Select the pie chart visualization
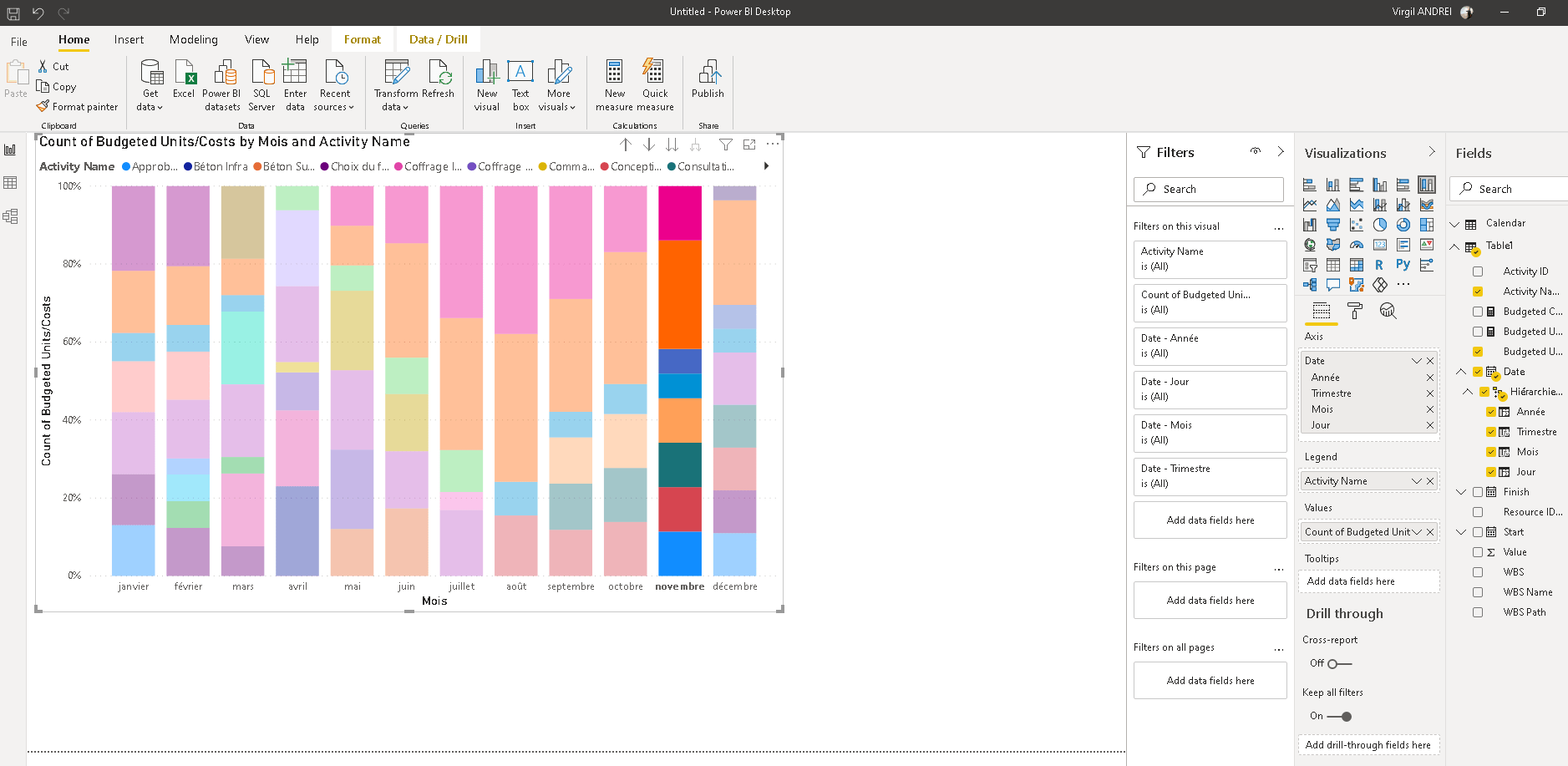 click(1380, 224)
